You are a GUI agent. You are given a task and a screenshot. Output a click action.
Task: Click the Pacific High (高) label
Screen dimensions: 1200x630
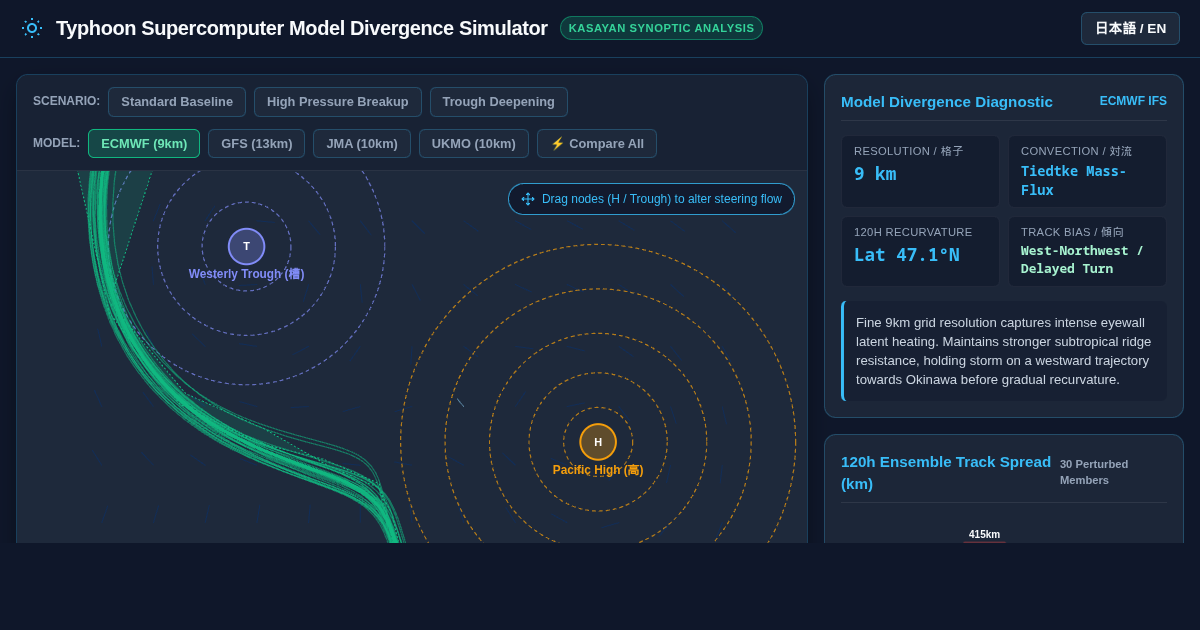598,470
